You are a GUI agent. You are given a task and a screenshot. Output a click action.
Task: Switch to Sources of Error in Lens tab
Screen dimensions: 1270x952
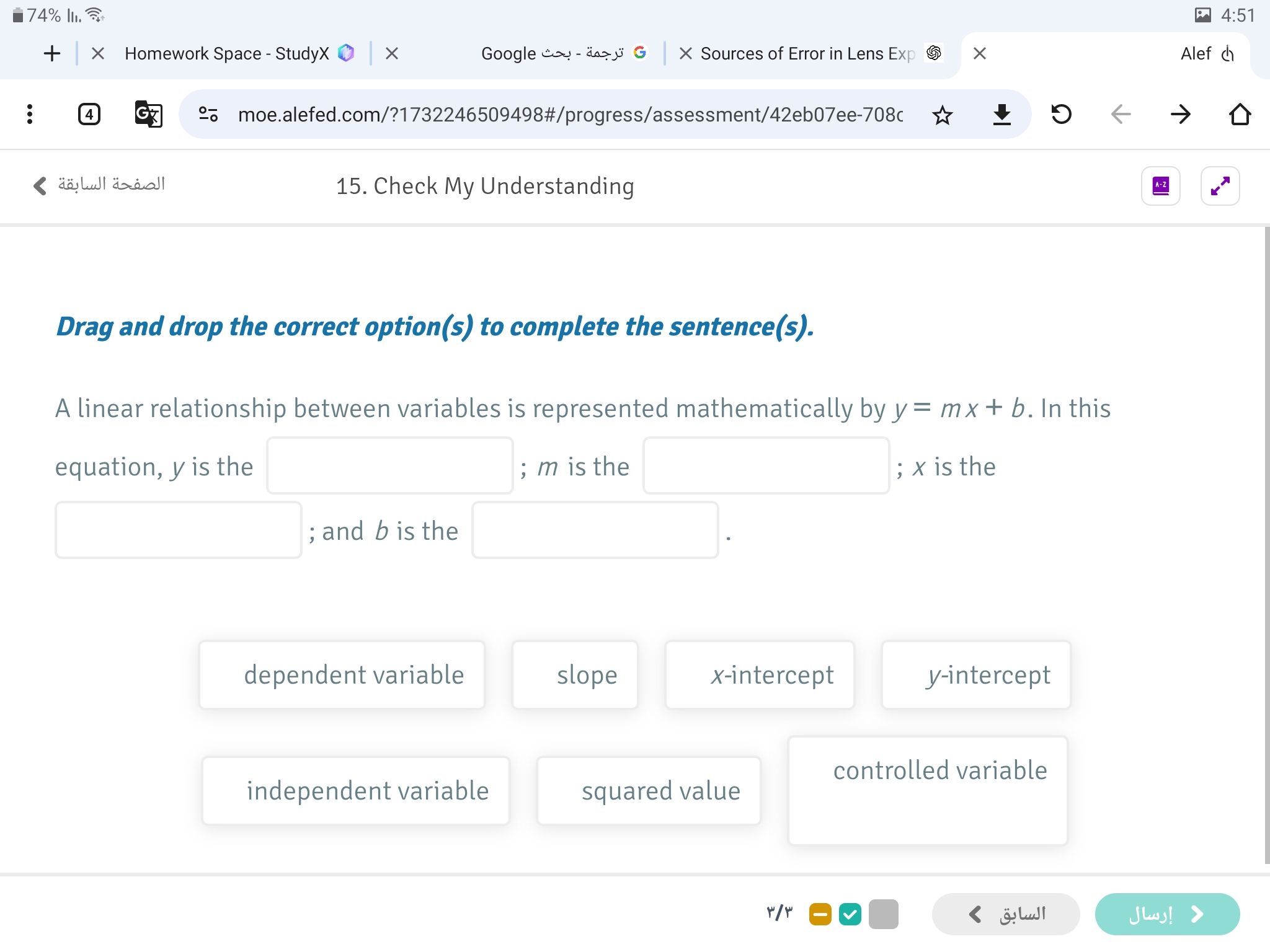pos(821,53)
